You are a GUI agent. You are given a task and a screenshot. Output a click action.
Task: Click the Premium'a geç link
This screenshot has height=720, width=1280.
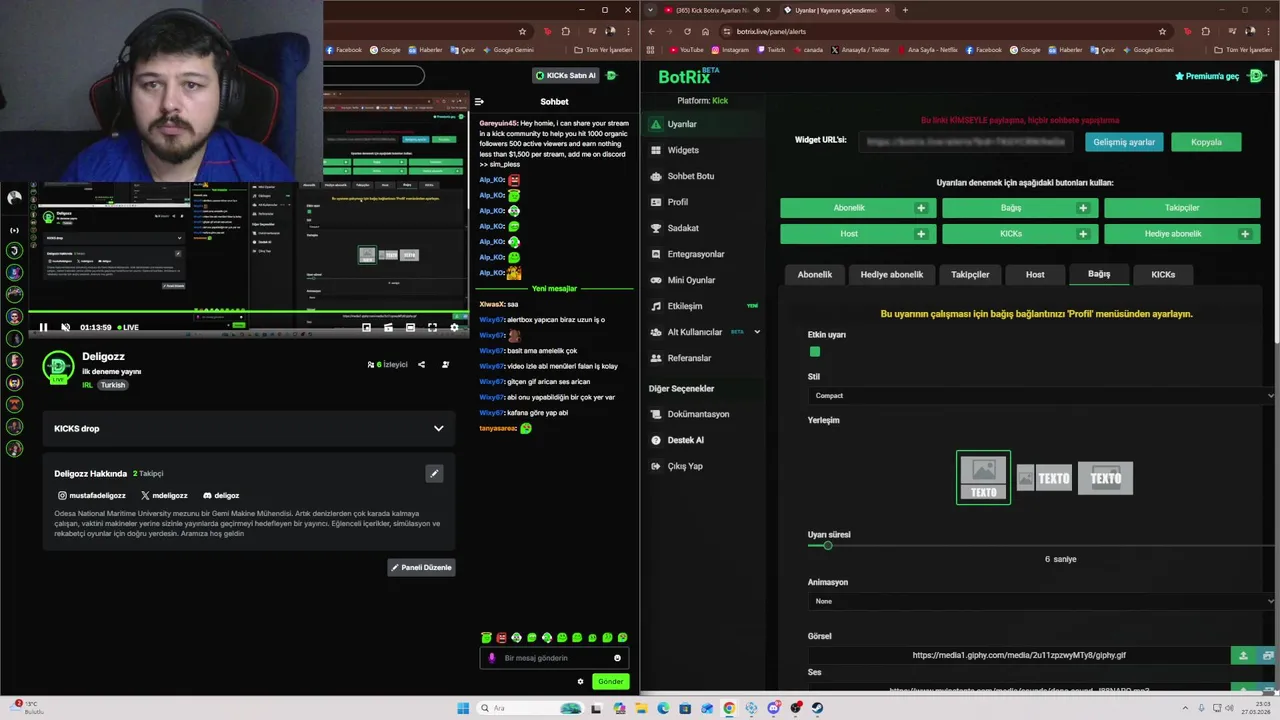[1207, 76]
